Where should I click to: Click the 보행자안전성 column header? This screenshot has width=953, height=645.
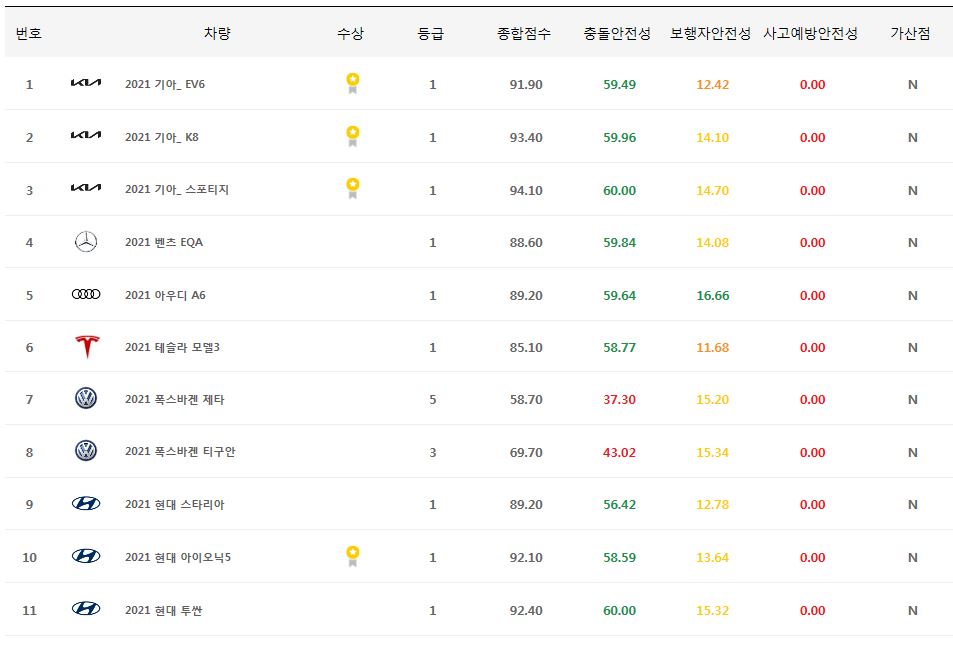(x=710, y=33)
